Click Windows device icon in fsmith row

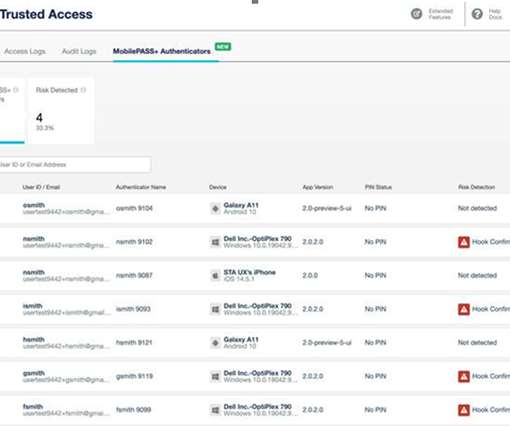(x=215, y=410)
